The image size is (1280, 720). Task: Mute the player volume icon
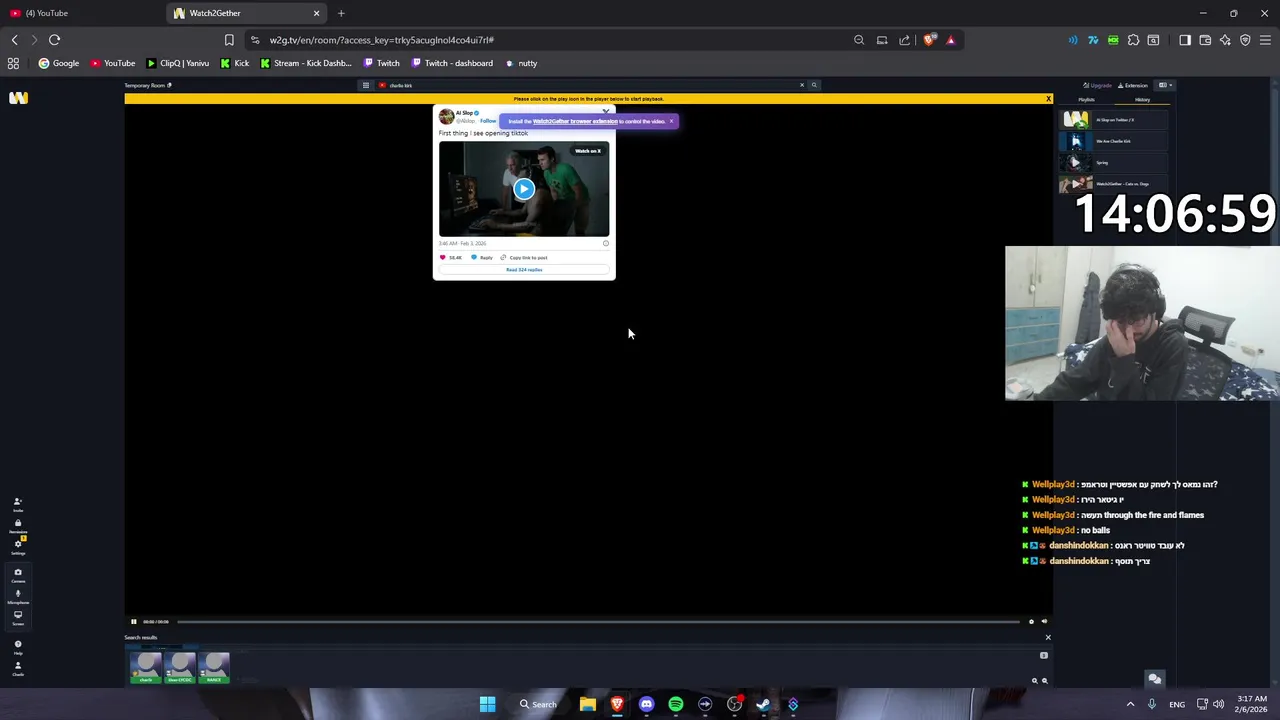(x=1044, y=622)
